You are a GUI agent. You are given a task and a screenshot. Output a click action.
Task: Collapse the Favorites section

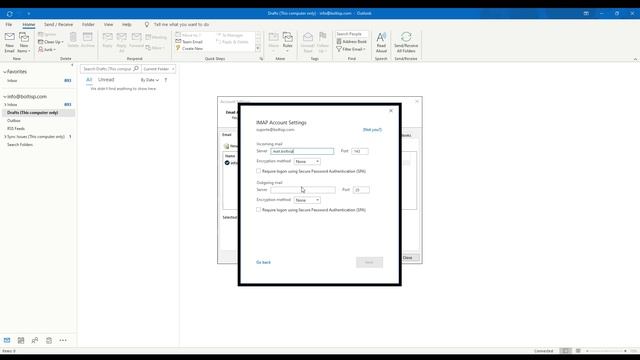pos(5,72)
